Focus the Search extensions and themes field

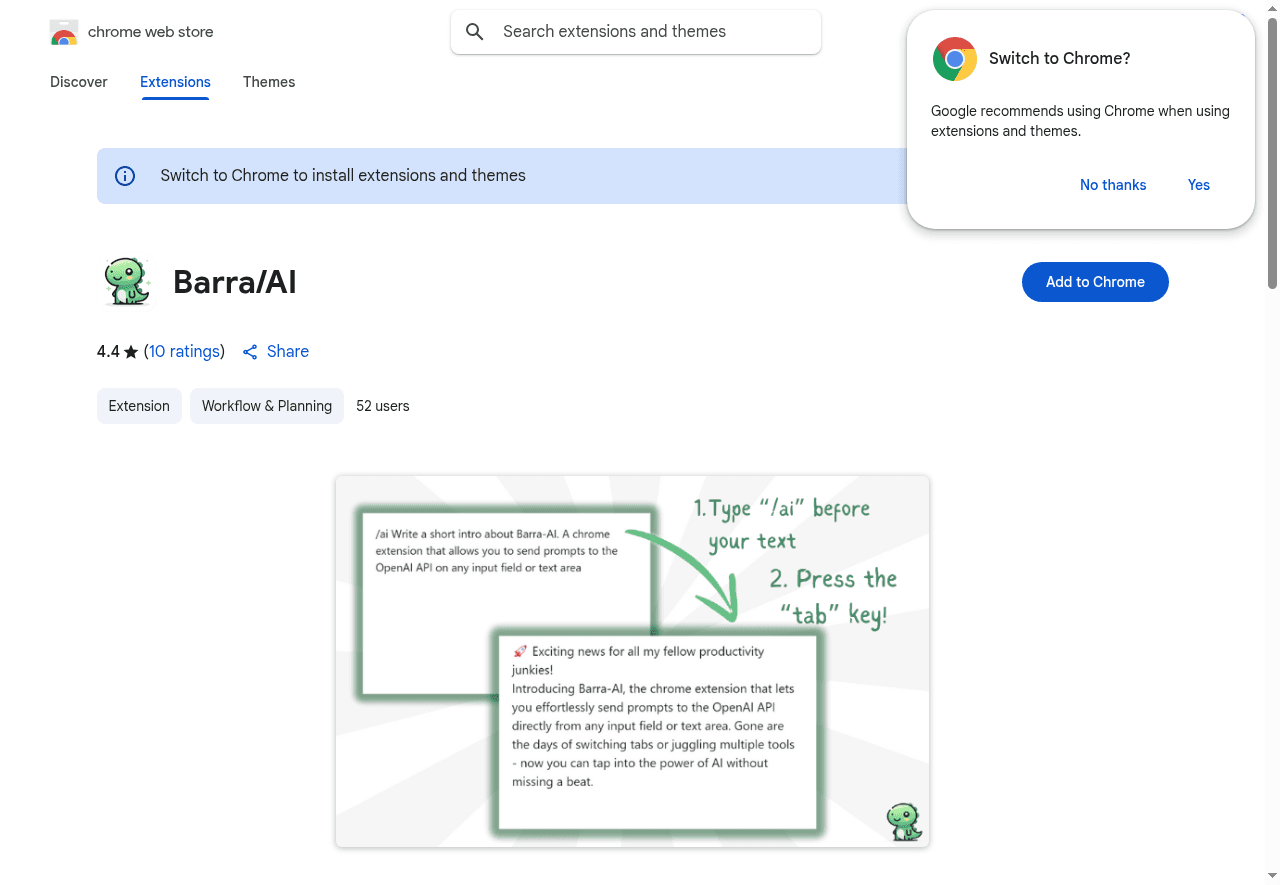(650, 32)
